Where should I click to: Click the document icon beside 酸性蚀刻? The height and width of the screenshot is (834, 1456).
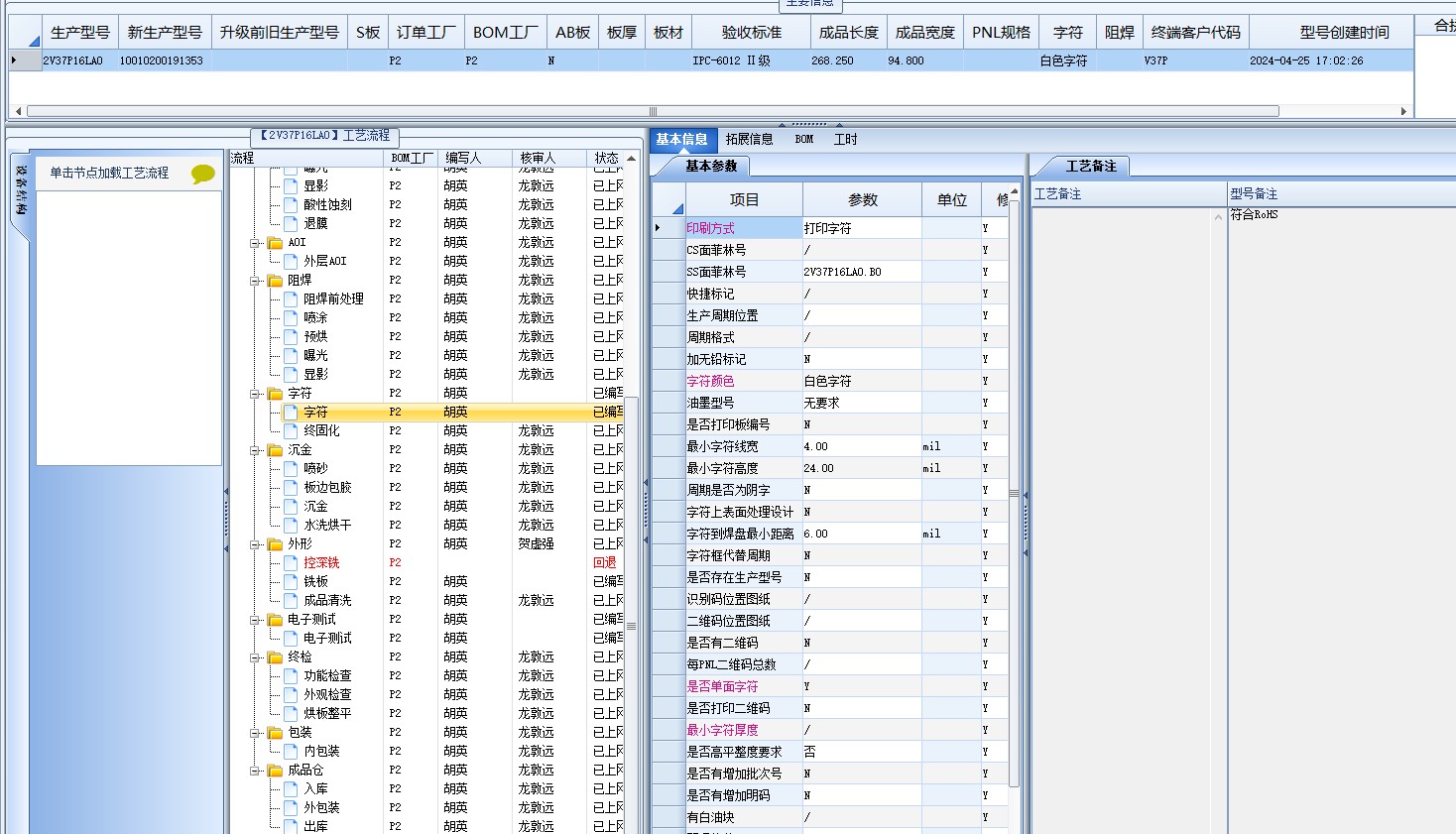pos(291,205)
